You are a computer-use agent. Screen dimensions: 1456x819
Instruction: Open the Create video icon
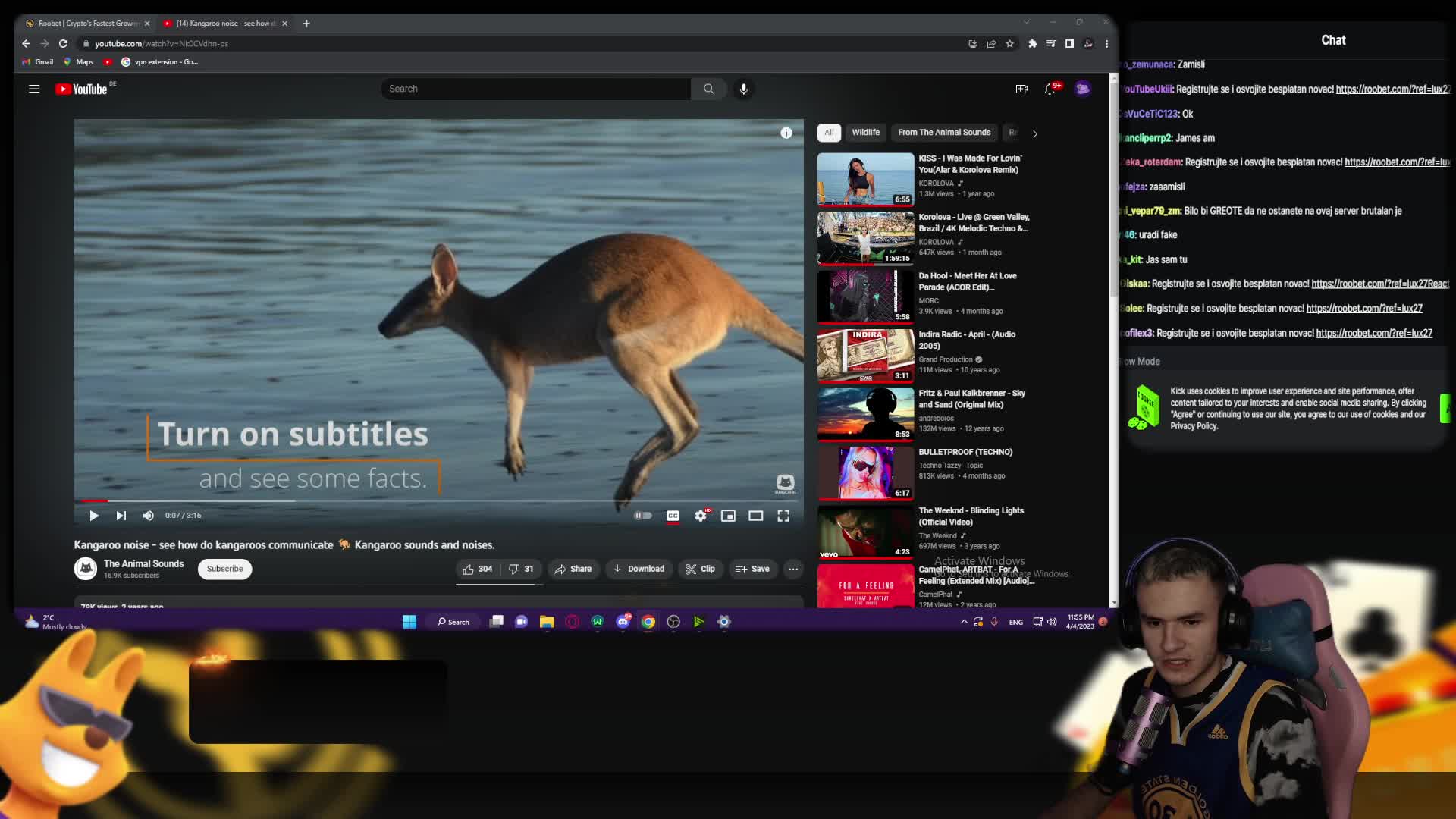point(1021,89)
